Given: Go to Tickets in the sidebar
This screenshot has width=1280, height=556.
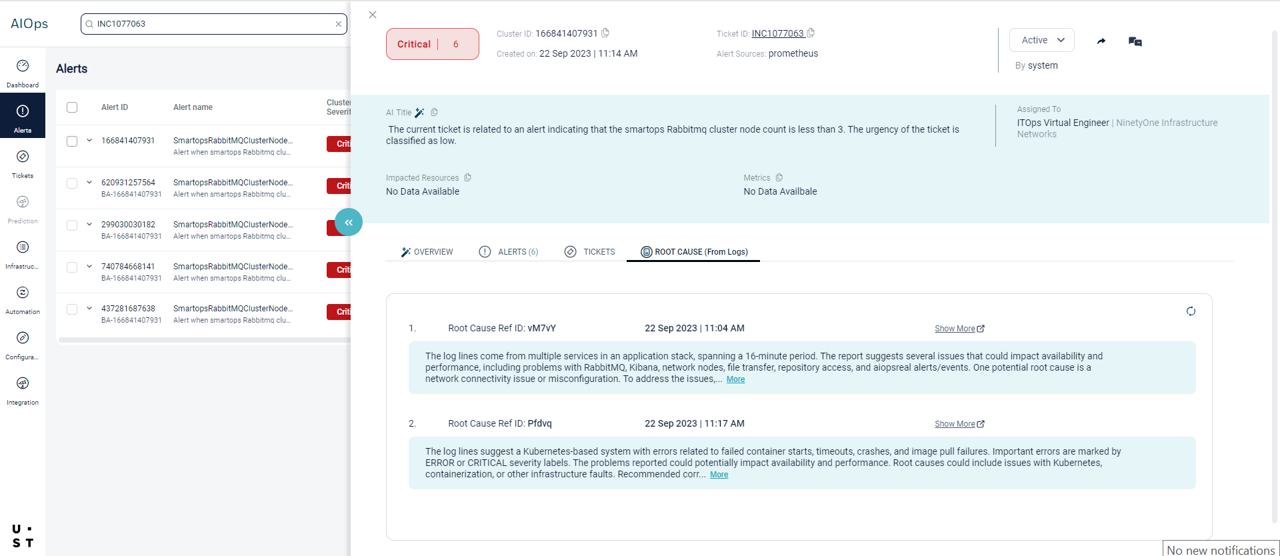Looking at the screenshot, I should (x=22, y=158).
